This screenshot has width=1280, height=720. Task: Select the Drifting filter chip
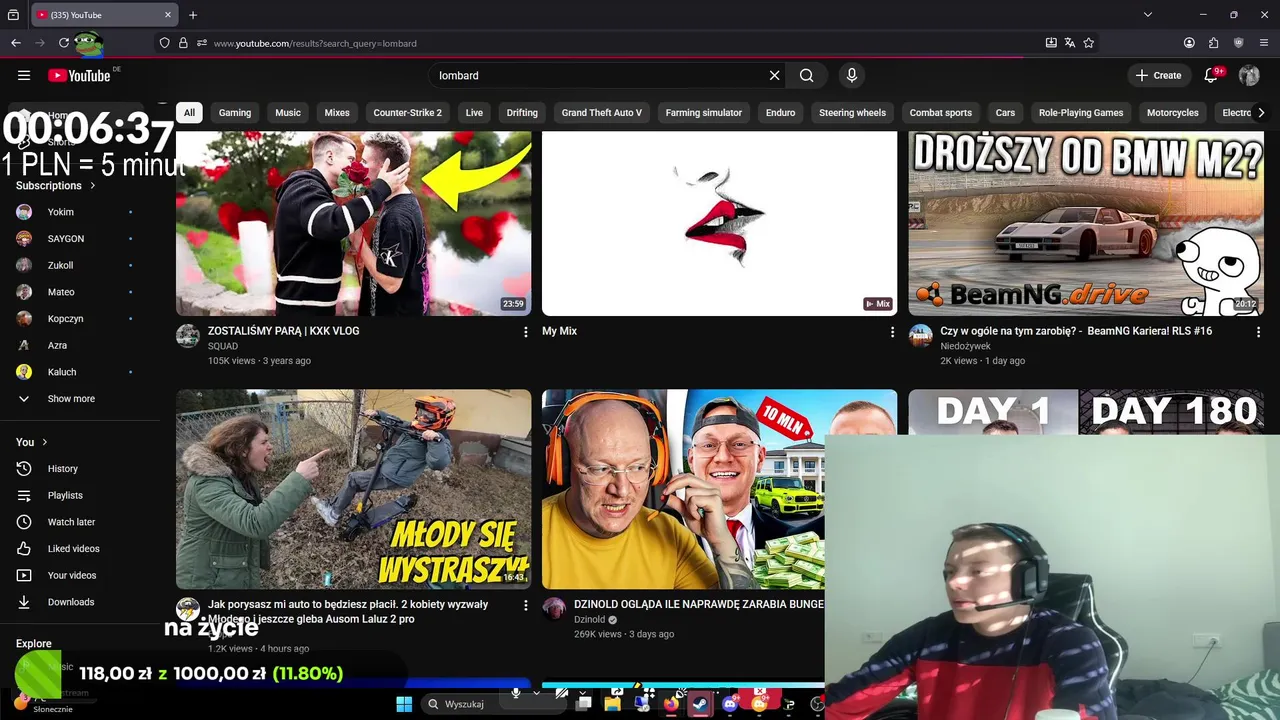(x=522, y=113)
